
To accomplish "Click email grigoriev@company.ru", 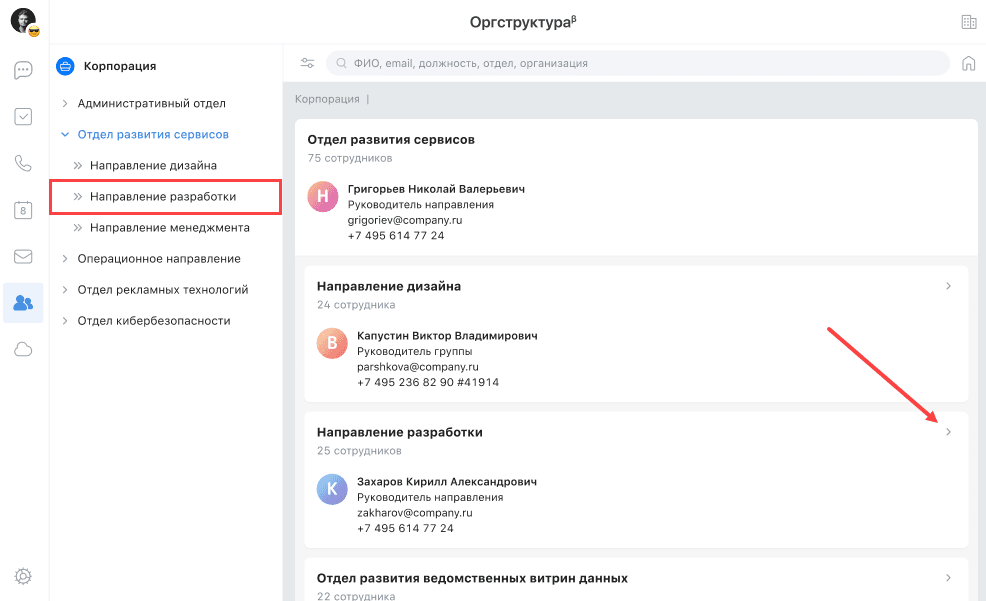I will point(405,220).
